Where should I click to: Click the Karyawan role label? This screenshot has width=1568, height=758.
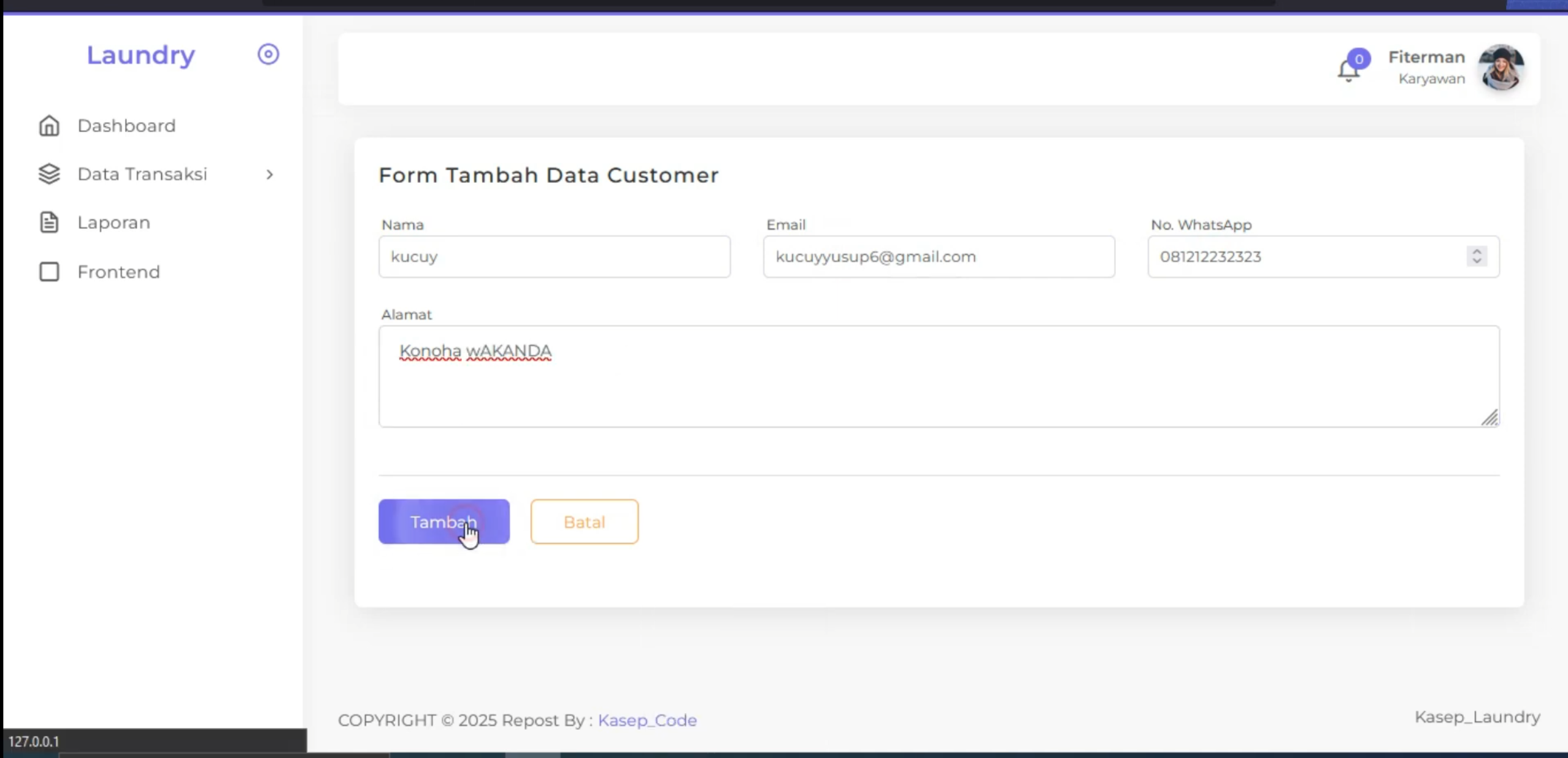click(1431, 78)
